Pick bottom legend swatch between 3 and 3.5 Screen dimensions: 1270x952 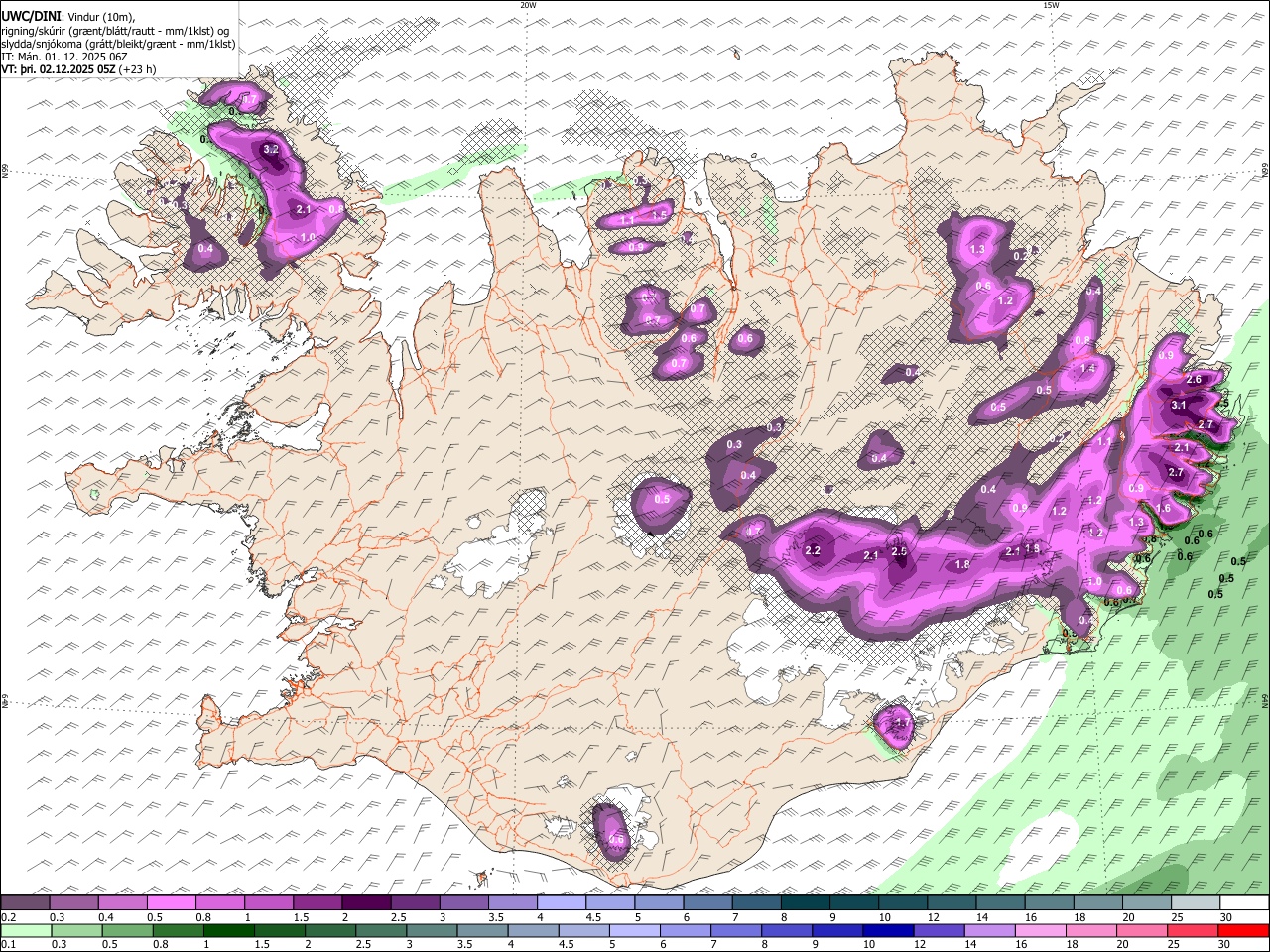click(431, 930)
